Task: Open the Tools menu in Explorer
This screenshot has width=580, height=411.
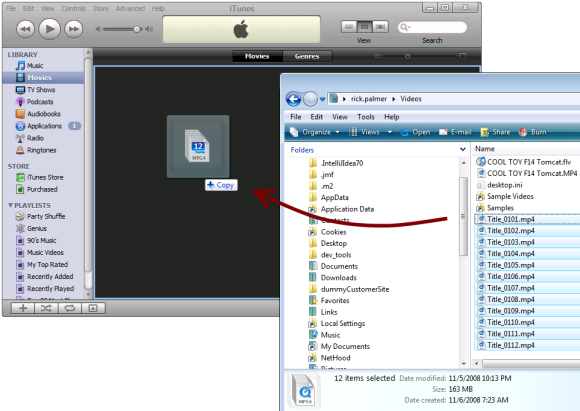Action: 365,117
